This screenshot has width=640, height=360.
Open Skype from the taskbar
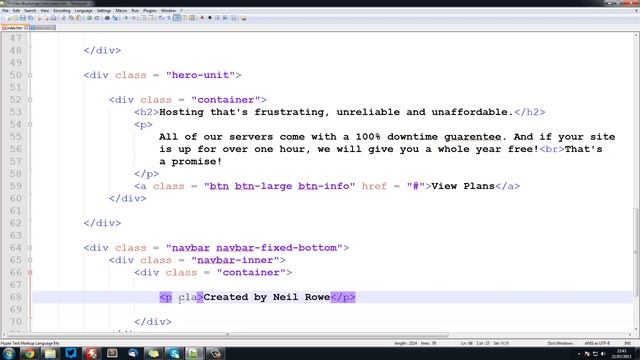(174, 353)
